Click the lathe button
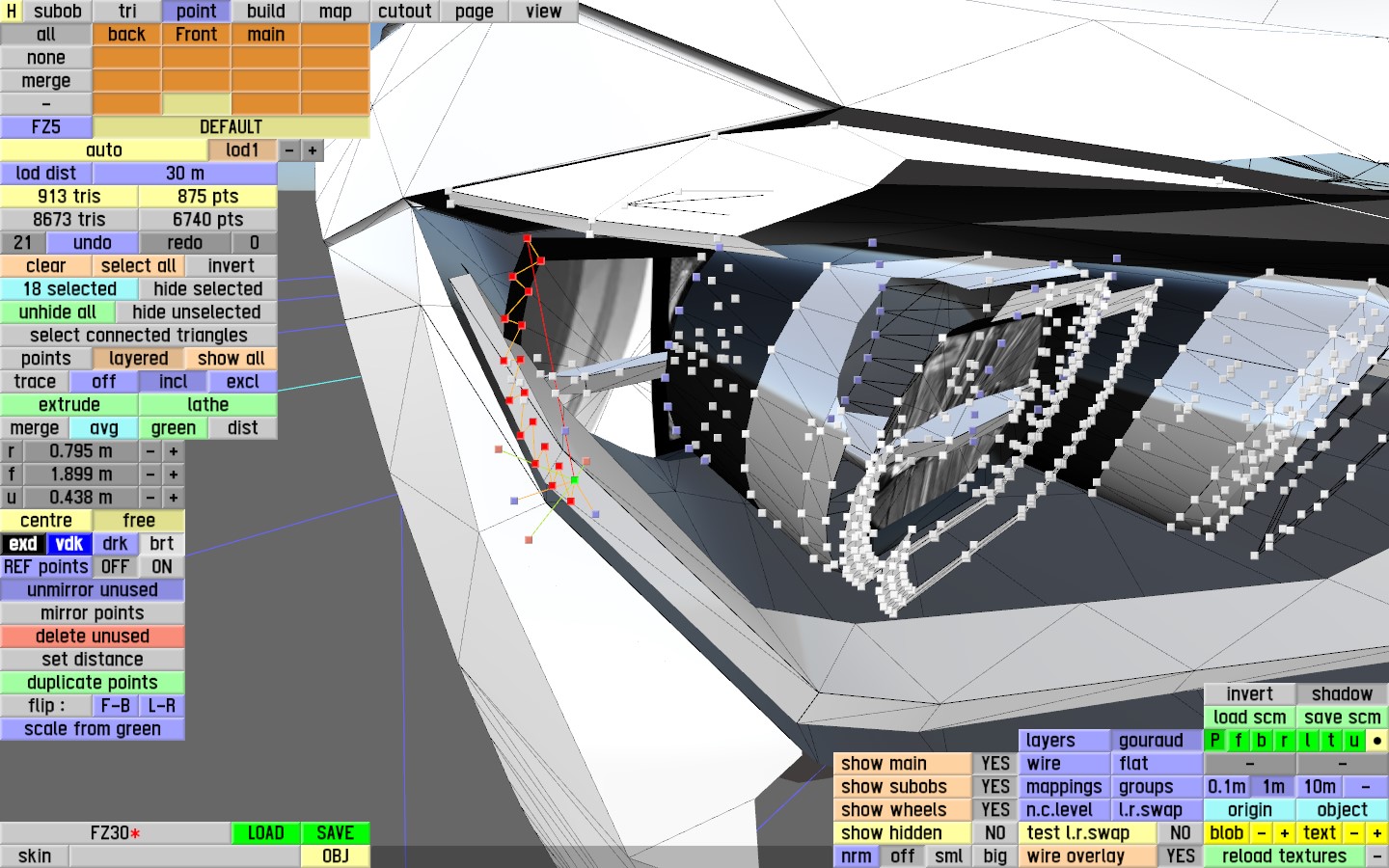Image resolution: width=1389 pixels, height=868 pixels. coord(208,405)
